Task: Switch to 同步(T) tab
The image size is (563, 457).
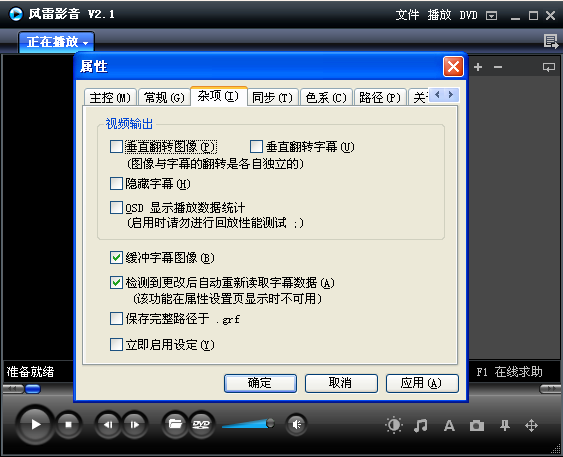Action: click(273, 97)
